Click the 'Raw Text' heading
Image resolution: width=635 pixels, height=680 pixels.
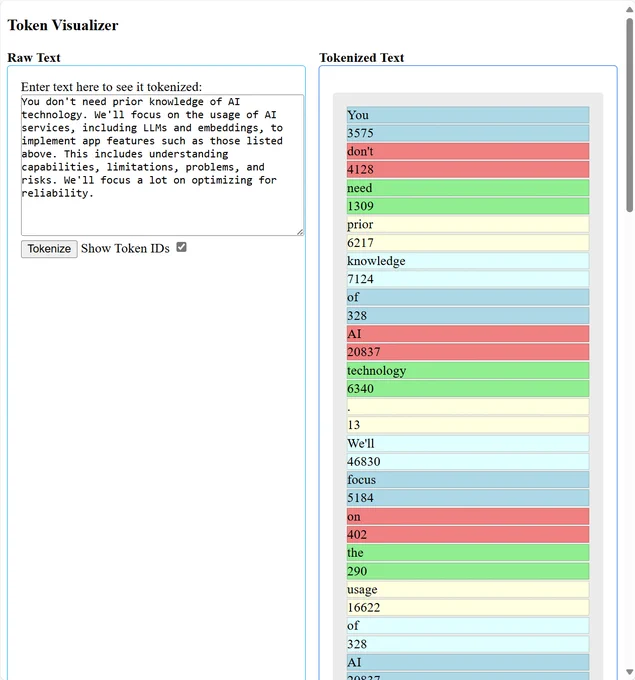[x=34, y=58]
